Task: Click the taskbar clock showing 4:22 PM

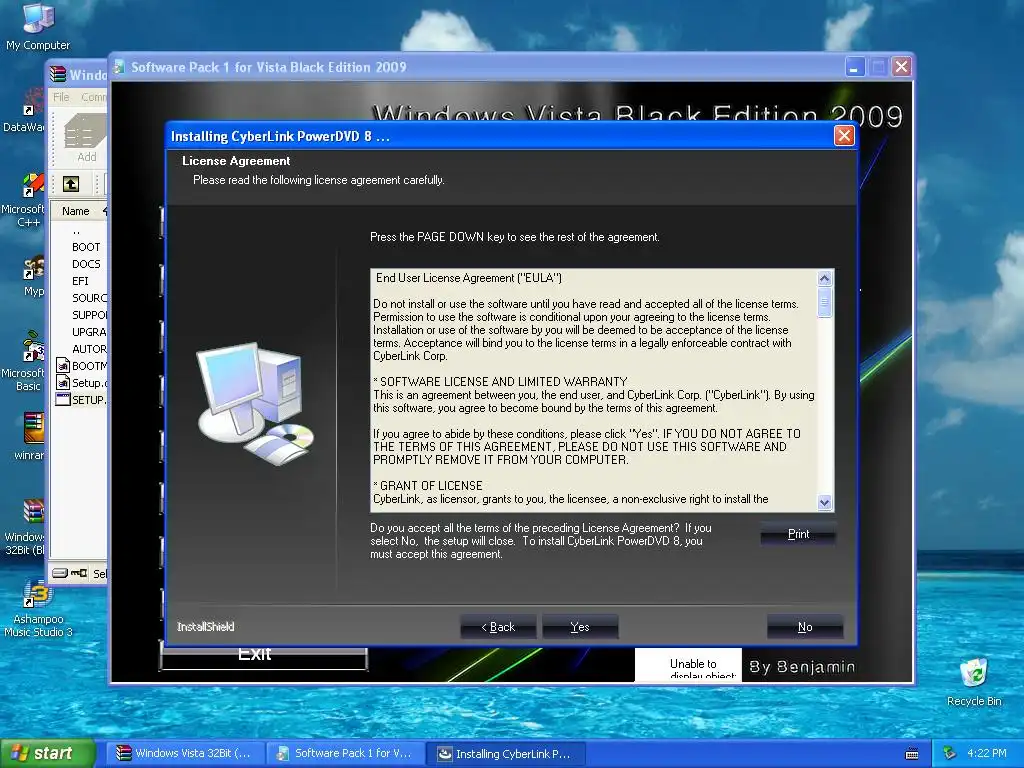Action: coord(986,753)
